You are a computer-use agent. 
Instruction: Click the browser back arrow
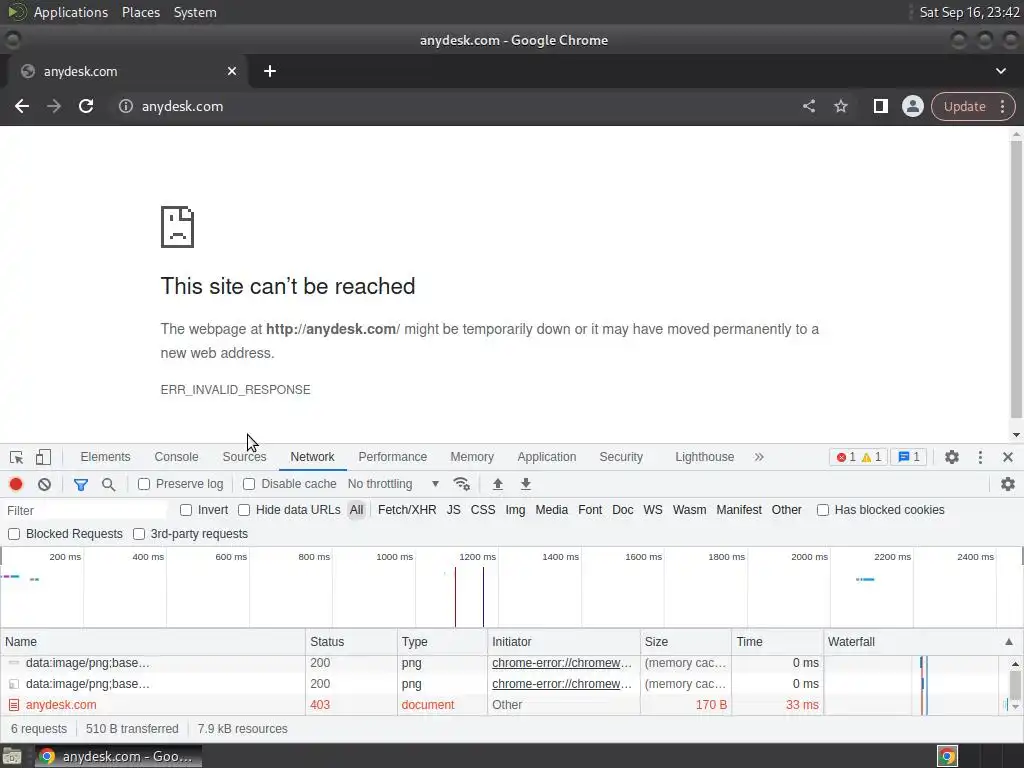pyautogui.click(x=22, y=106)
